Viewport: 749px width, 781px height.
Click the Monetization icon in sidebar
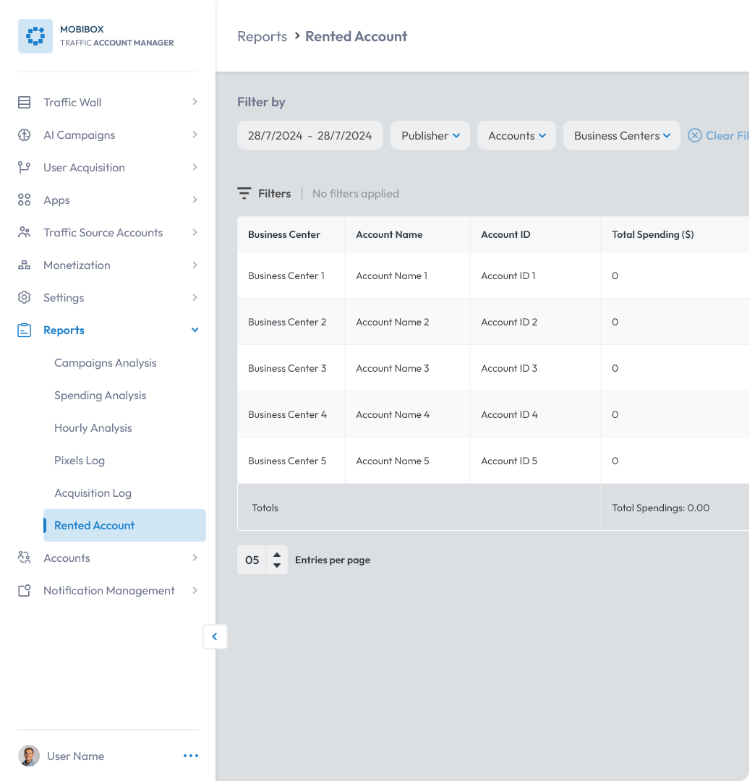pyautogui.click(x=24, y=265)
